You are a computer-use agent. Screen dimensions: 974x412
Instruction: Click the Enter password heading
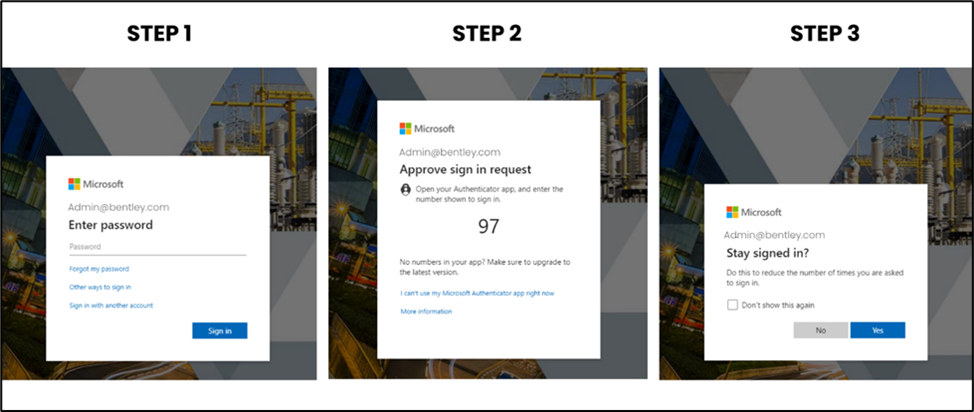110,225
